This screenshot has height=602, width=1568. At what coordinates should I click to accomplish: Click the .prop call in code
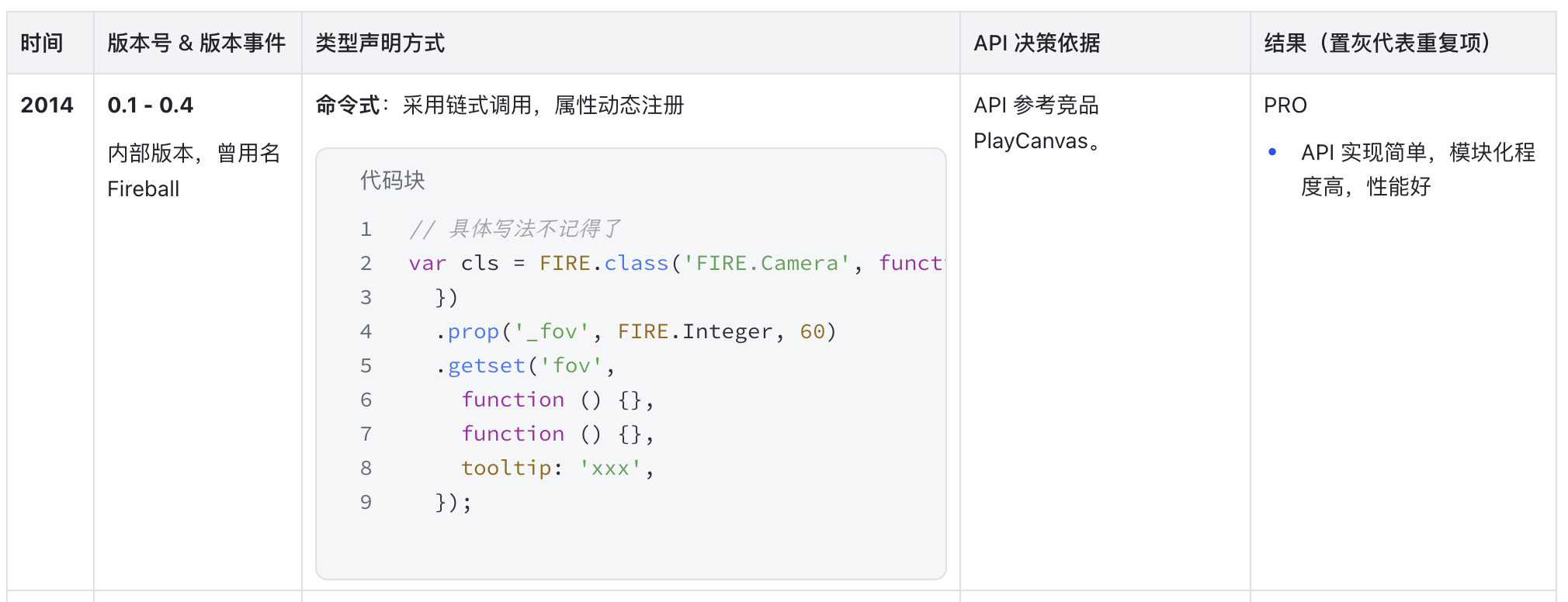(x=468, y=331)
